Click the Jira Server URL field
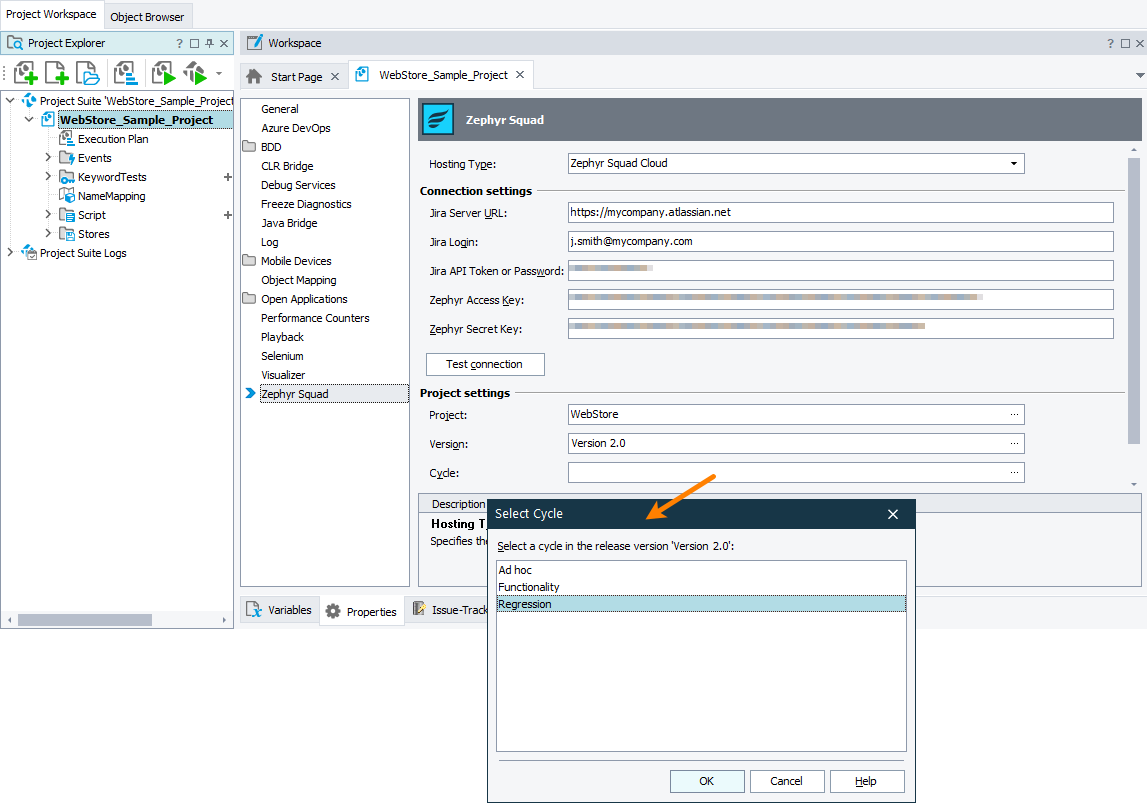This screenshot has height=803, width=1147. pos(840,212)
